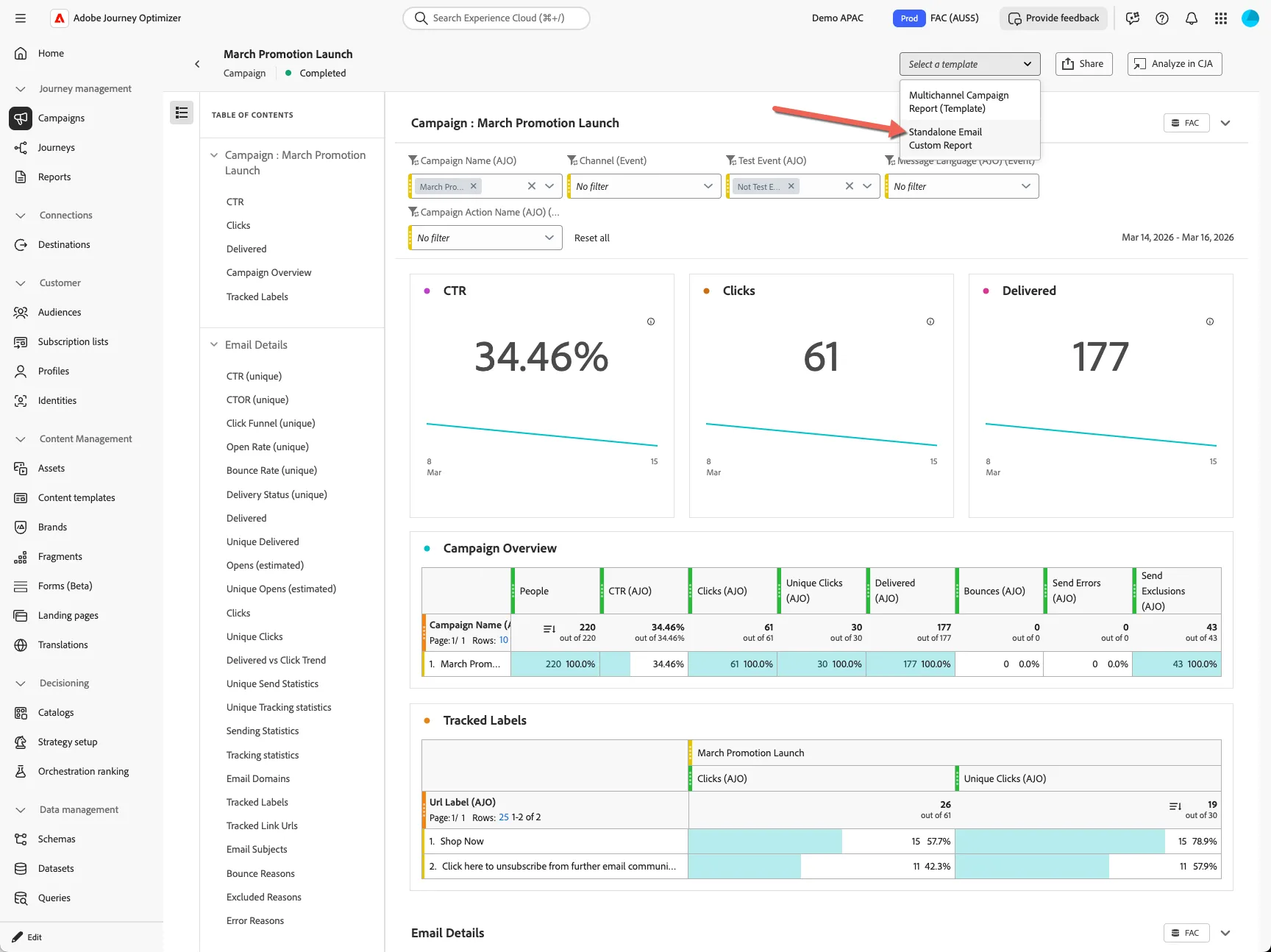The image size is (1271, 952).
Task: Open the hamburger navigation menu
Action: coord(21,18)
